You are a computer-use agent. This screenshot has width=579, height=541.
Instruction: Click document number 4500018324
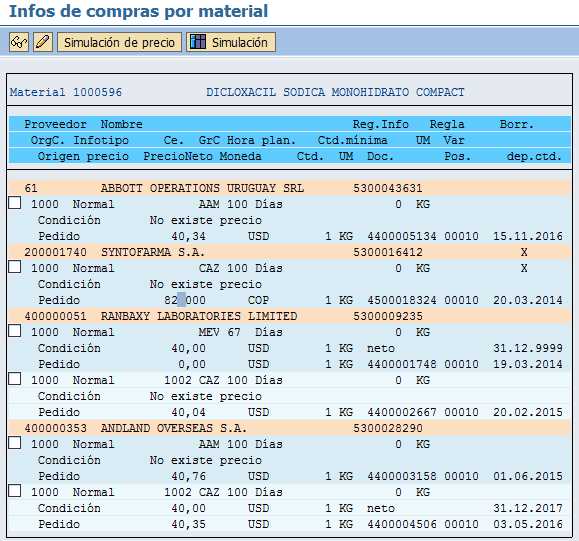[402, 300]
